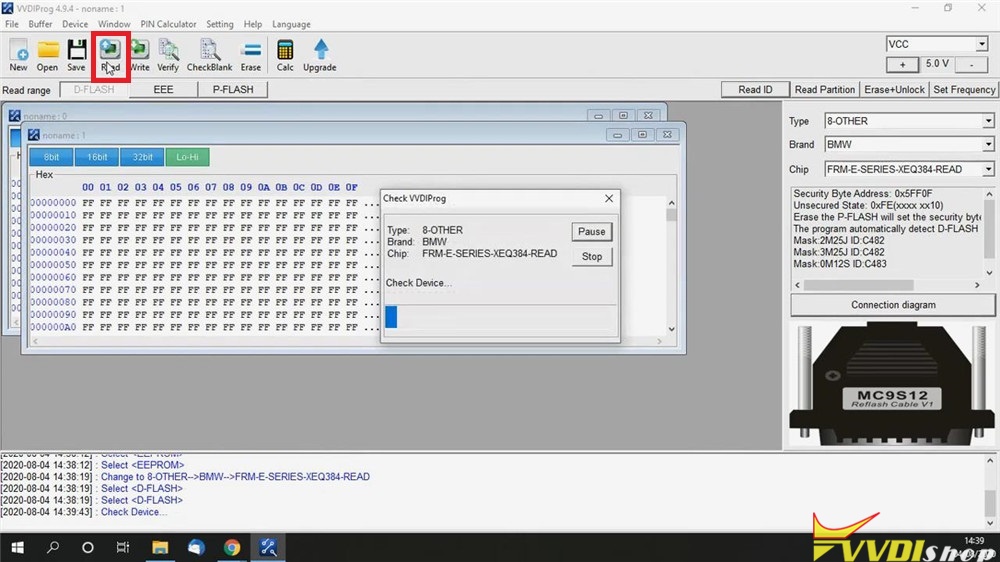Click the Set Frequency button
The image size is (1000, 562).
coord(964,89)
